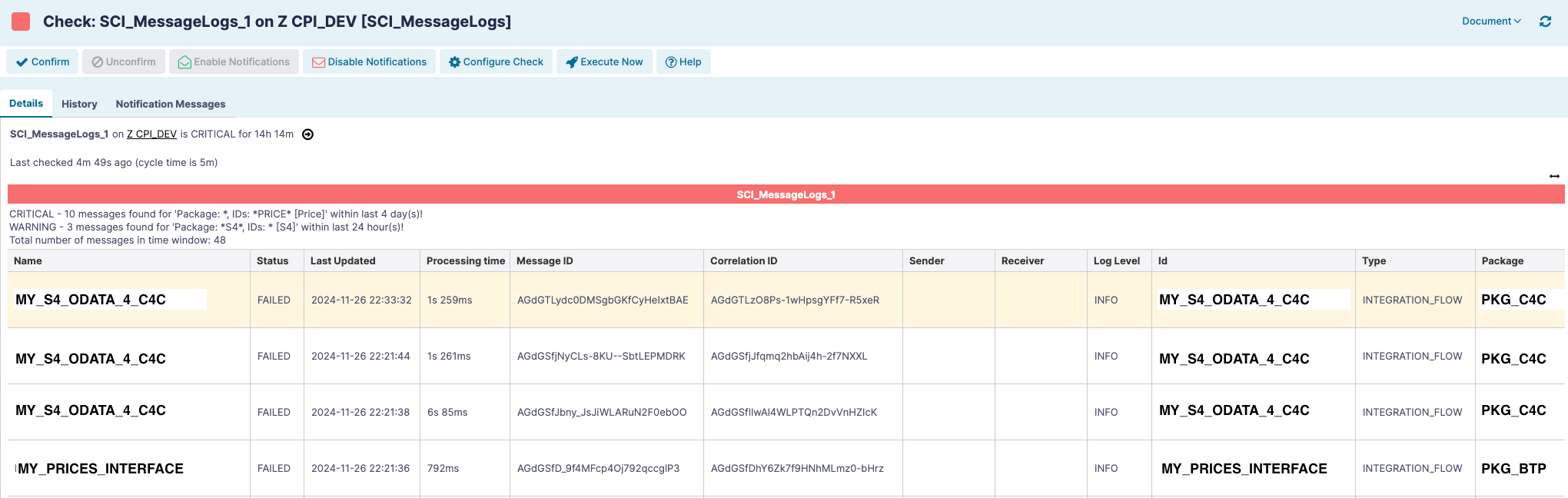Viewport: 1568px width, 498px height.
Task: Open Help
Action: [x=683, y=61]
